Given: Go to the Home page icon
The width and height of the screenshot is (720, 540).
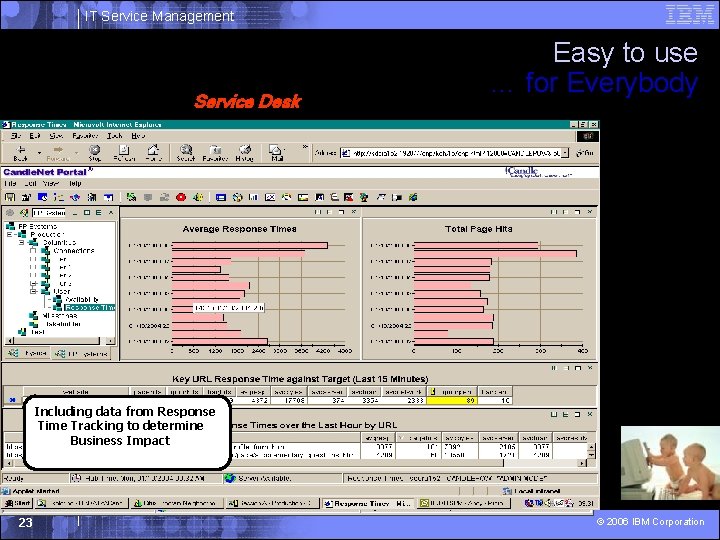Looking at the screenshot, I should click(153, 153).
